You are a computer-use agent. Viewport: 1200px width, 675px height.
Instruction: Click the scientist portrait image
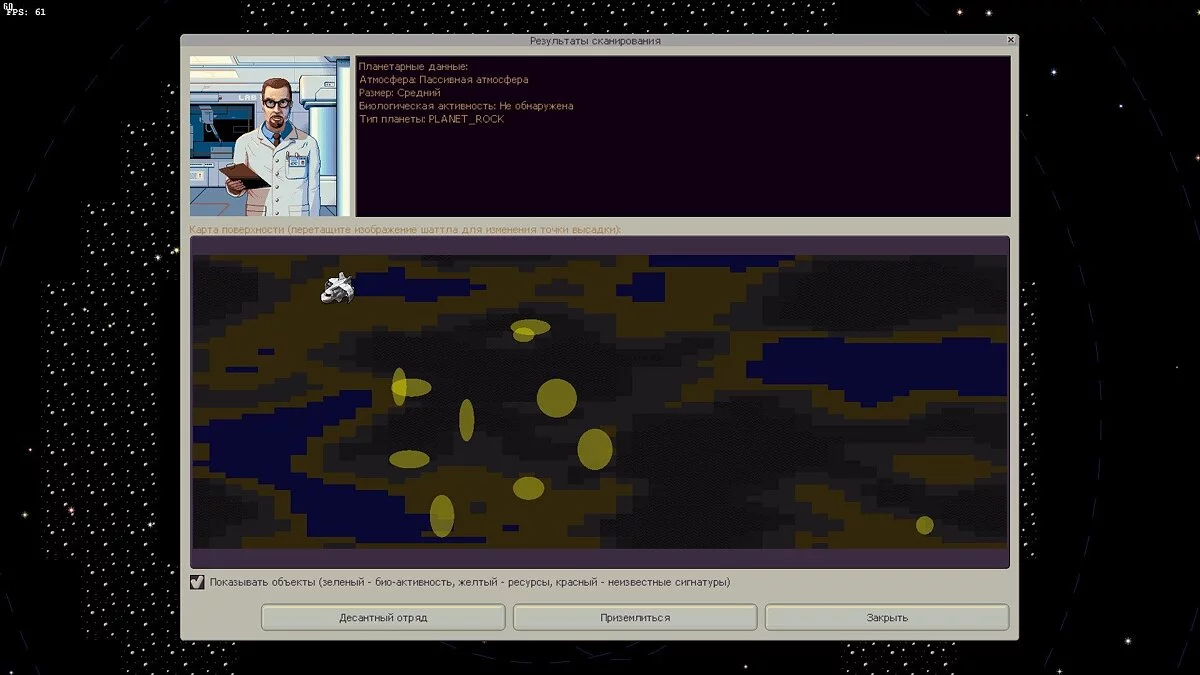[x=270, y=136]
